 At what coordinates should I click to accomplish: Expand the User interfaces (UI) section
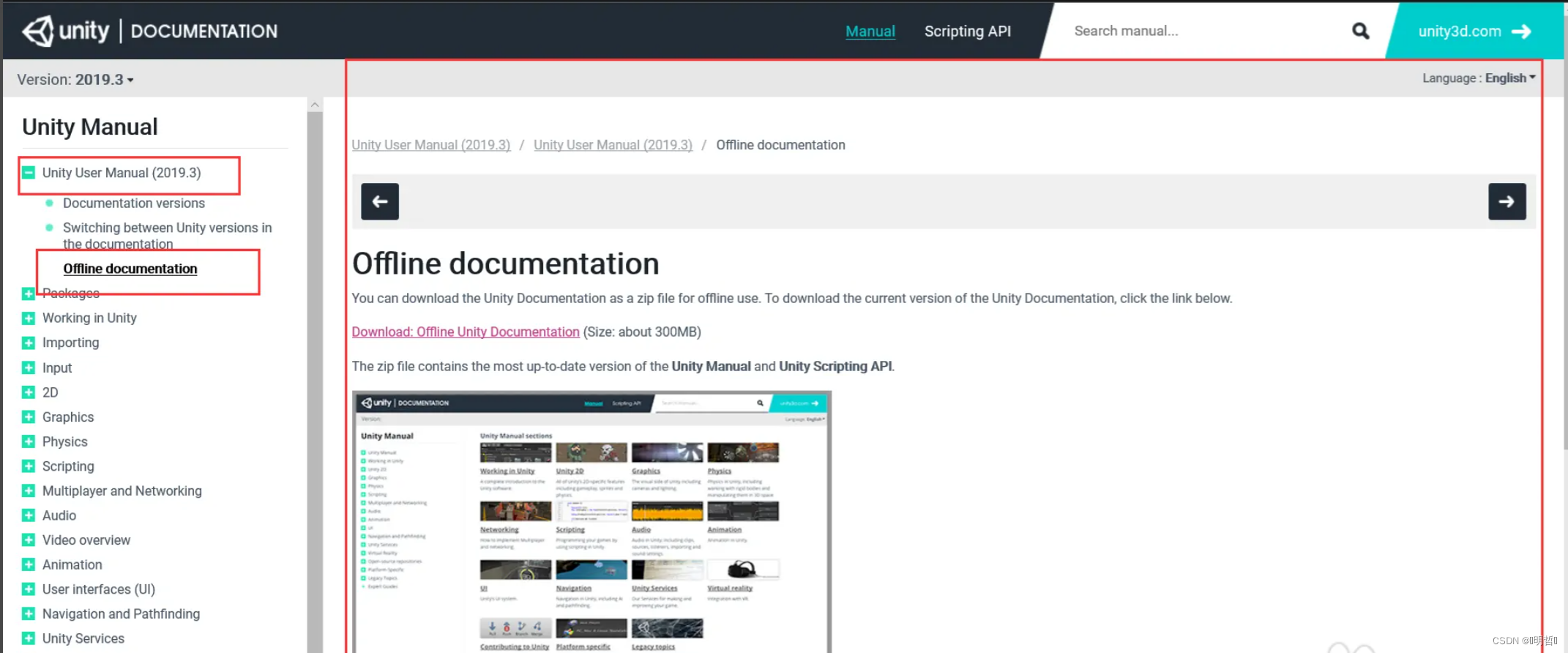29,589
